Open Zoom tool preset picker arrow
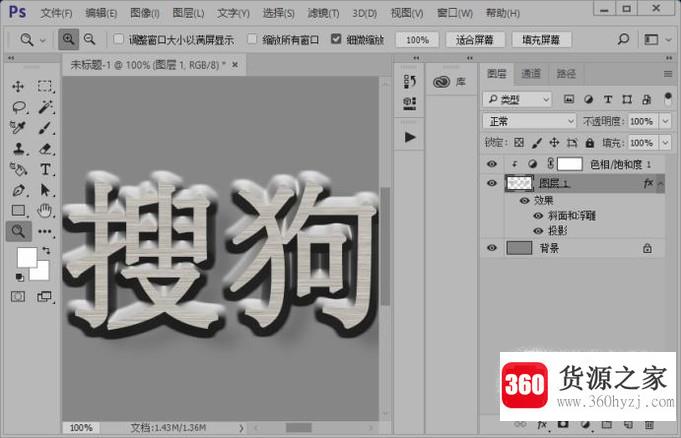The image size is (681, 438). pyautogui.click(x=43, y=40)
